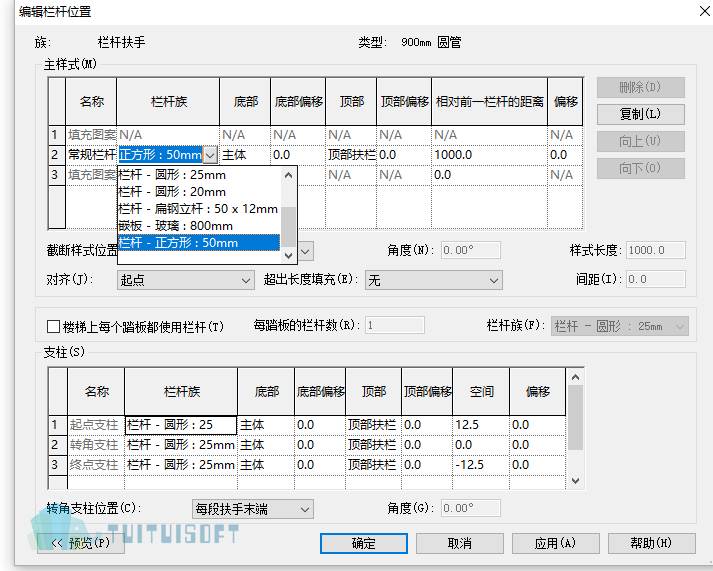Select 栏杆 - 圆形 : 20mm in dropdown list
Screen dimensions: 713x571
click(x=199, y=192)
